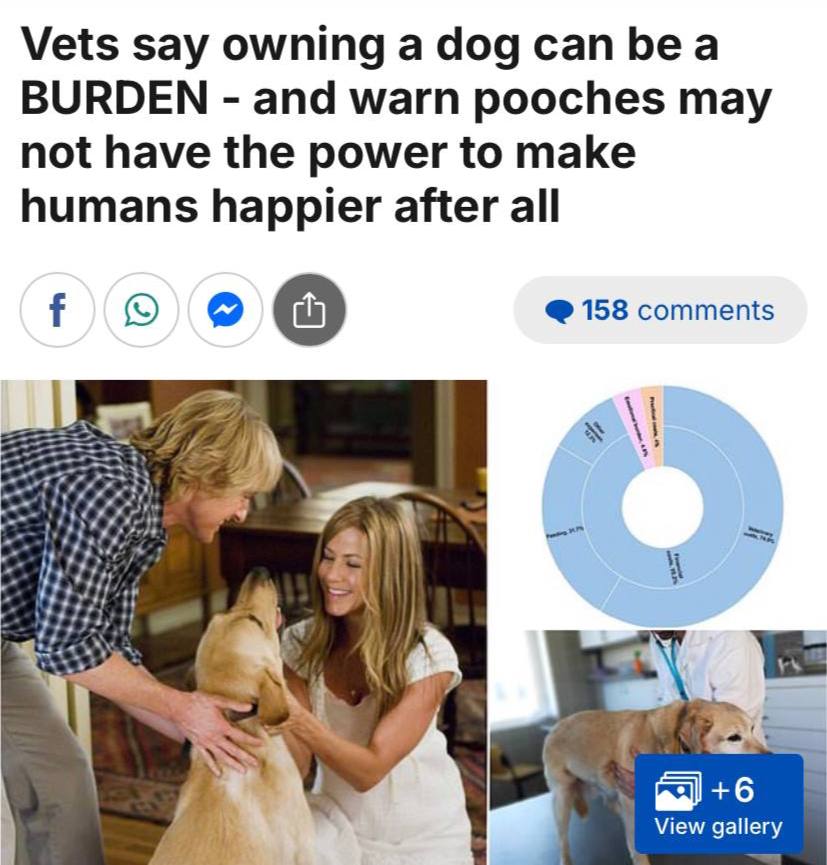The width and height of the screenshot is (827, 865).
Task: Open the main photo of couple petting dog
Action: (x=243, y=622)
